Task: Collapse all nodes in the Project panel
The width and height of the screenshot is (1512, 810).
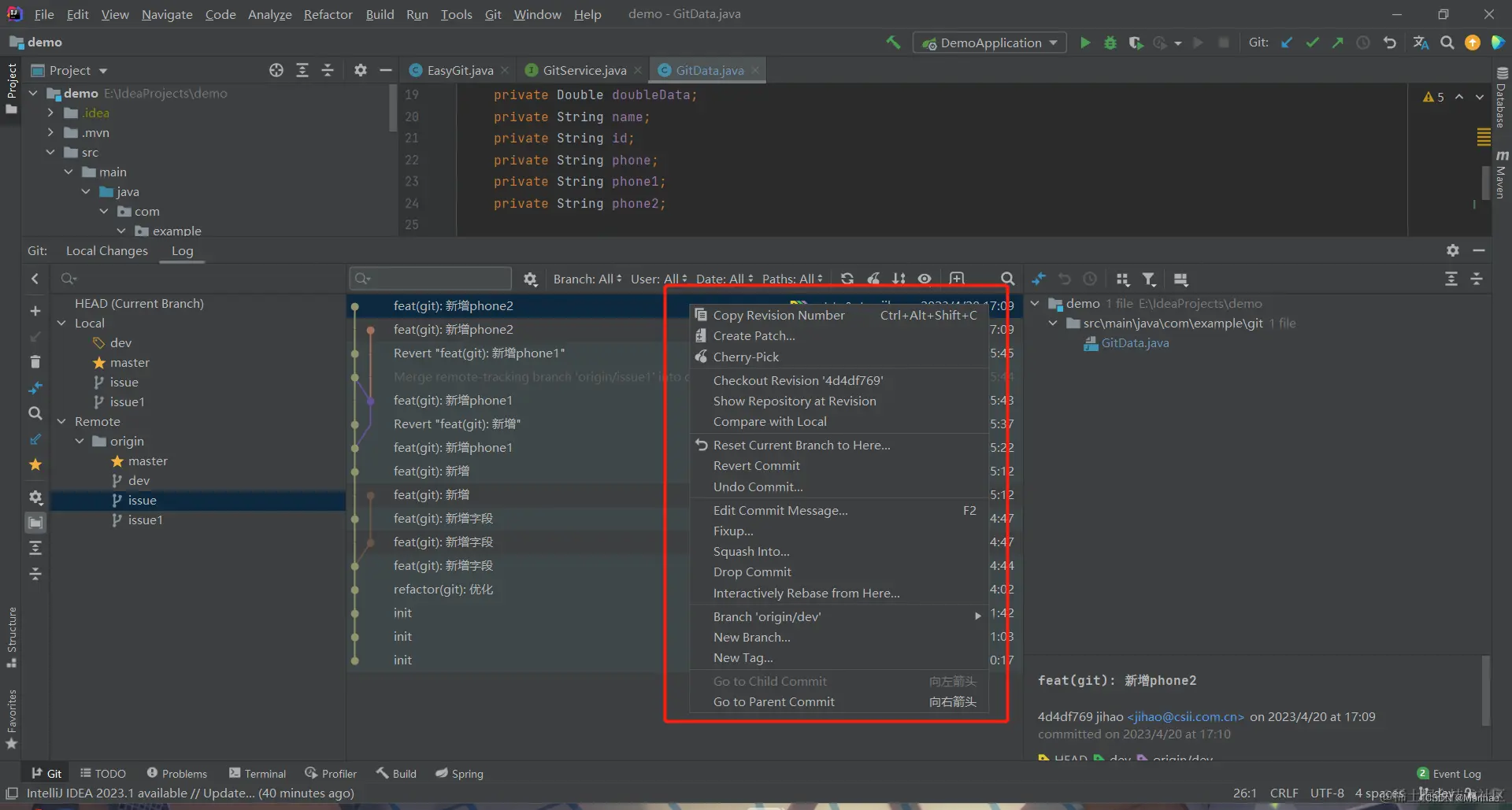Action: click(328, 70)
